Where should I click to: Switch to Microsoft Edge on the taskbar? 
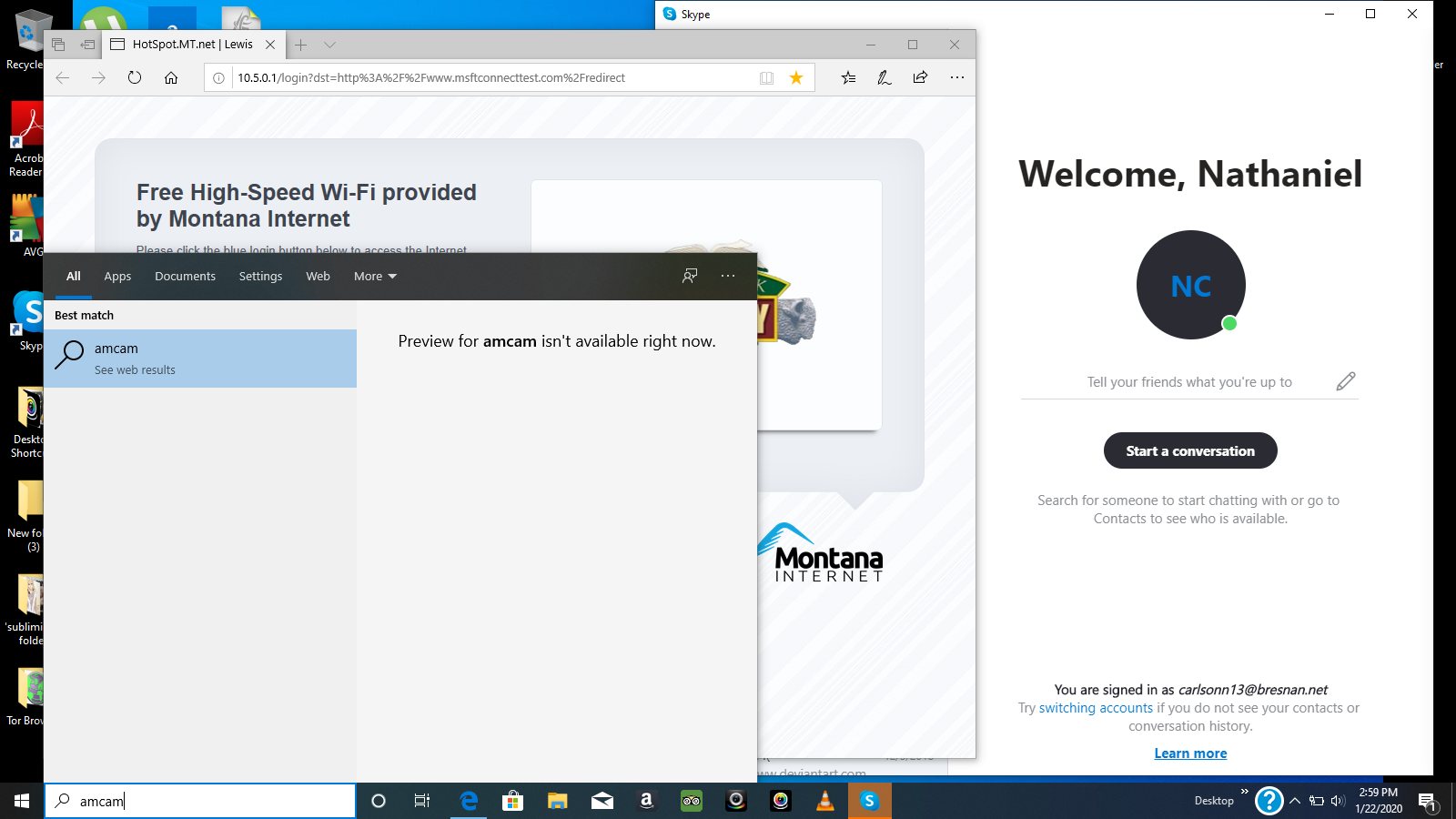(x=469, y=801)
